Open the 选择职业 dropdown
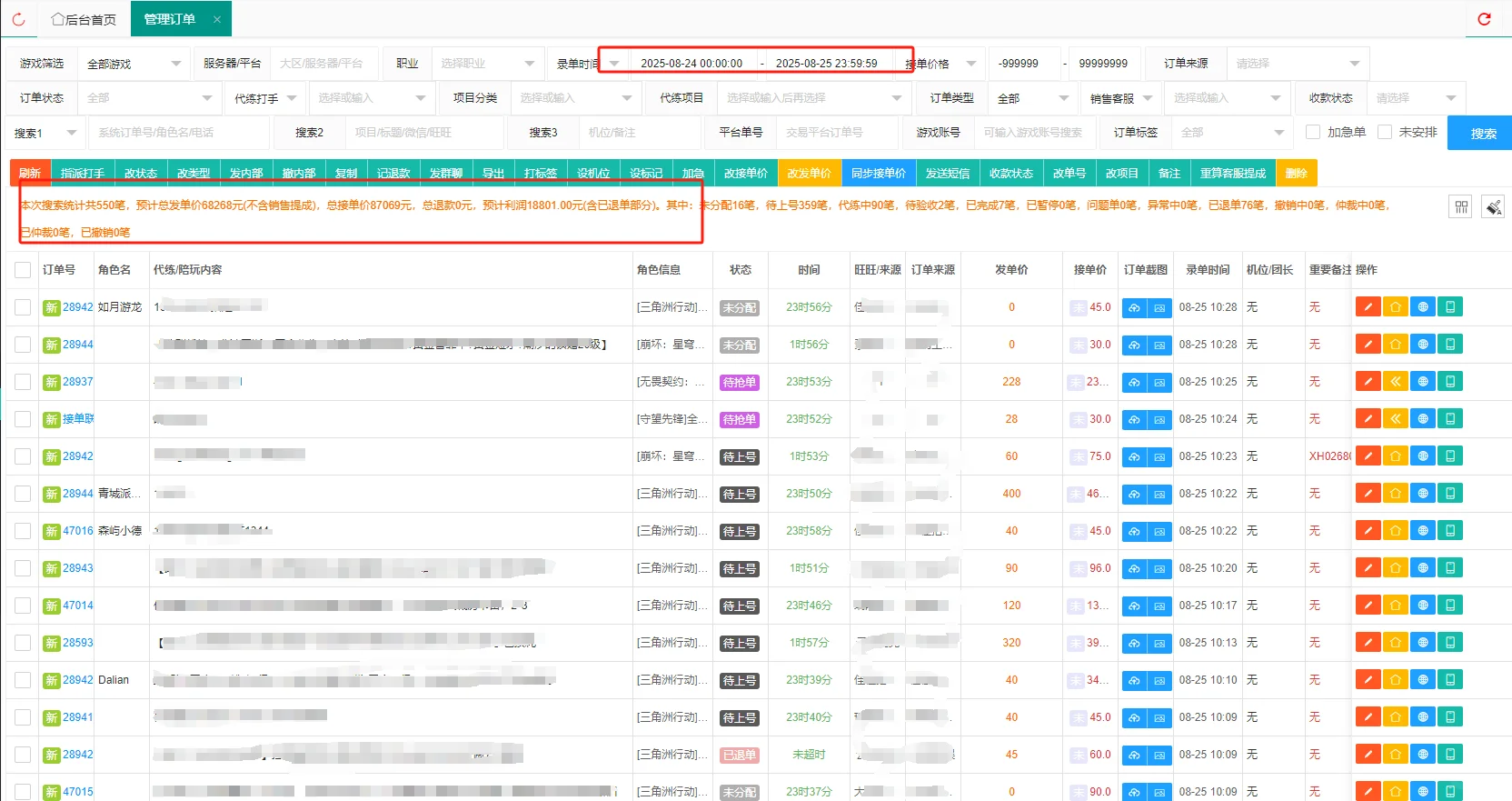 coord(488,64)
